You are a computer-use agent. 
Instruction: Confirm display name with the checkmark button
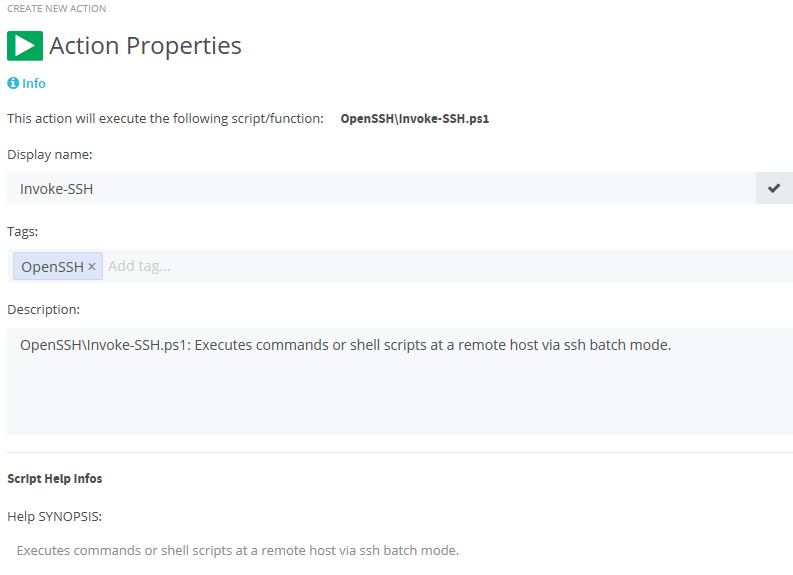774,188
